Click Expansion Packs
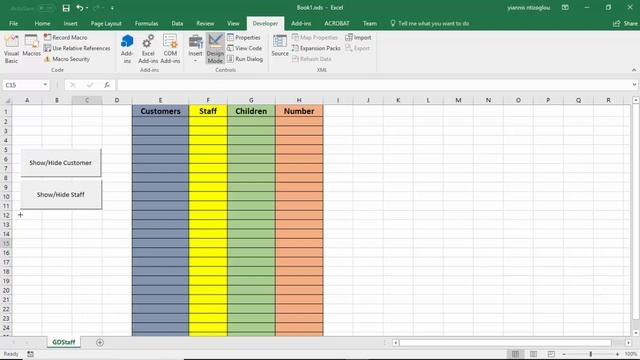 click(316, 48)
